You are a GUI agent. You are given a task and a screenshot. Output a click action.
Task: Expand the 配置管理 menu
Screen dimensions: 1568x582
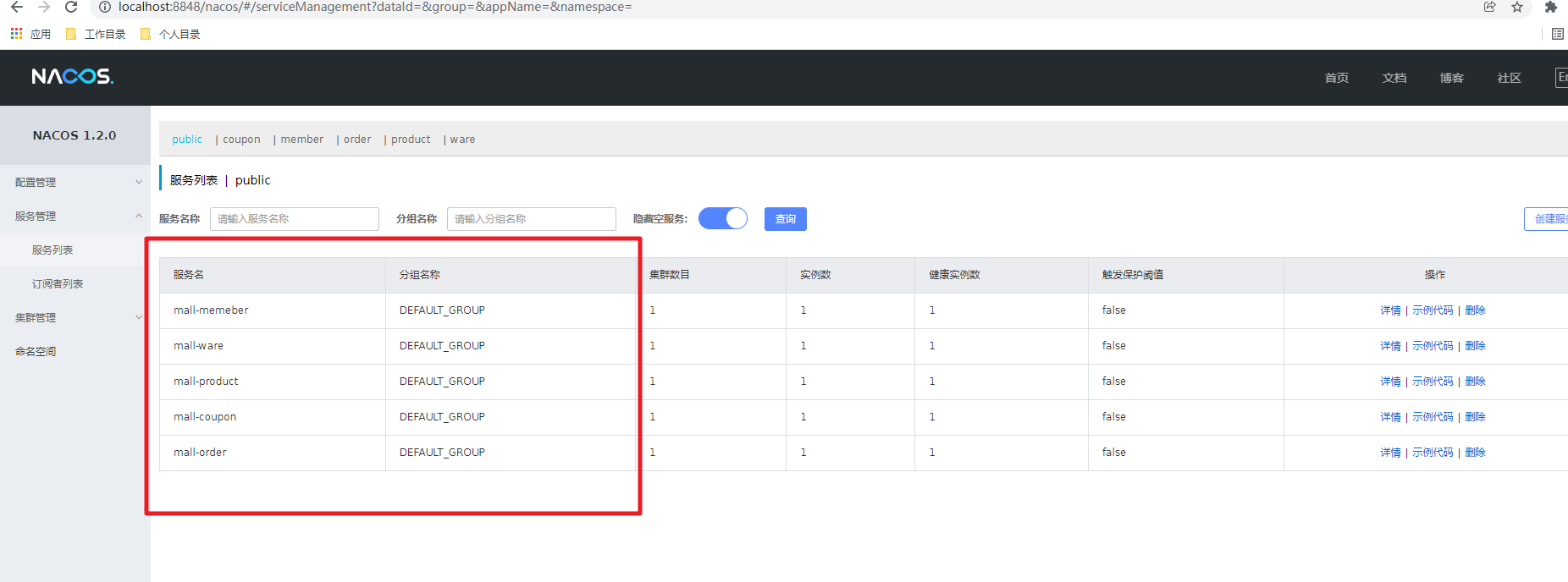[x=75, y=182]
